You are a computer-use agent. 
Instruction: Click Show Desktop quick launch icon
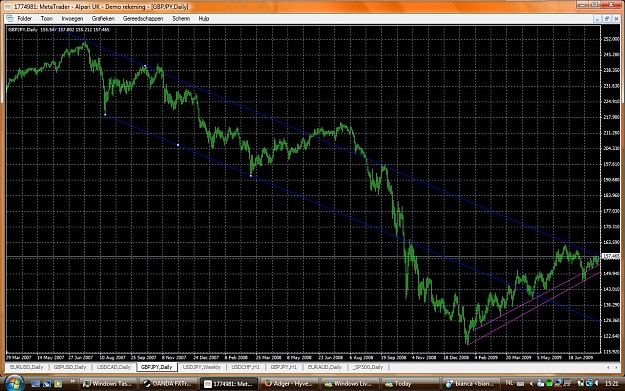(x=35, y=383)
